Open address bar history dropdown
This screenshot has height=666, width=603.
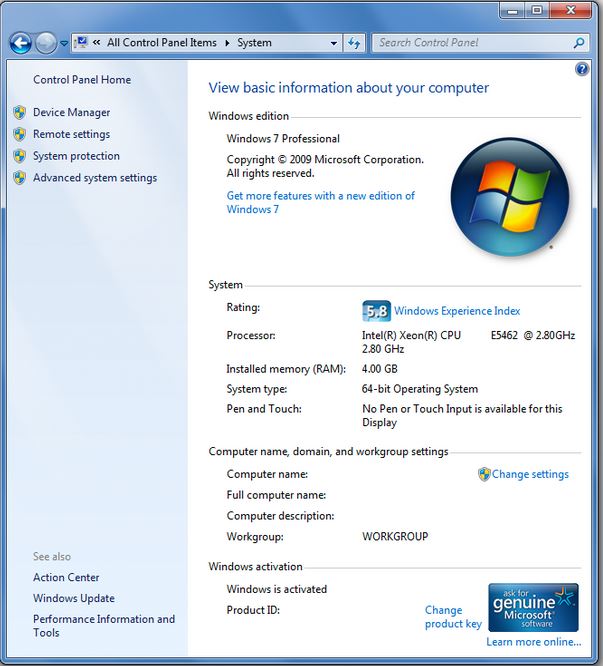click(334, 43)
